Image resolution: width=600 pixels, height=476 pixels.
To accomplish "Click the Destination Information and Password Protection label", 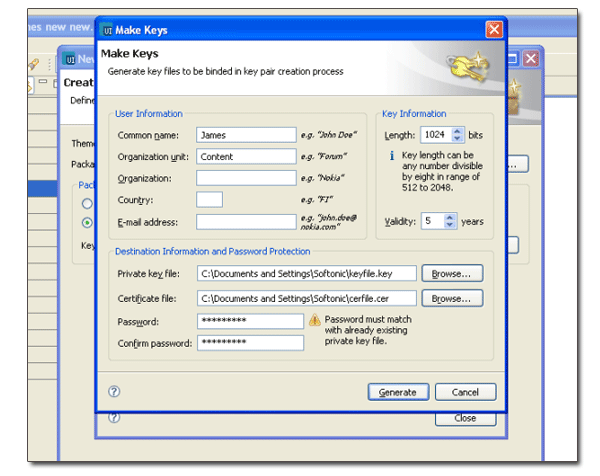I will coord(212,251).
